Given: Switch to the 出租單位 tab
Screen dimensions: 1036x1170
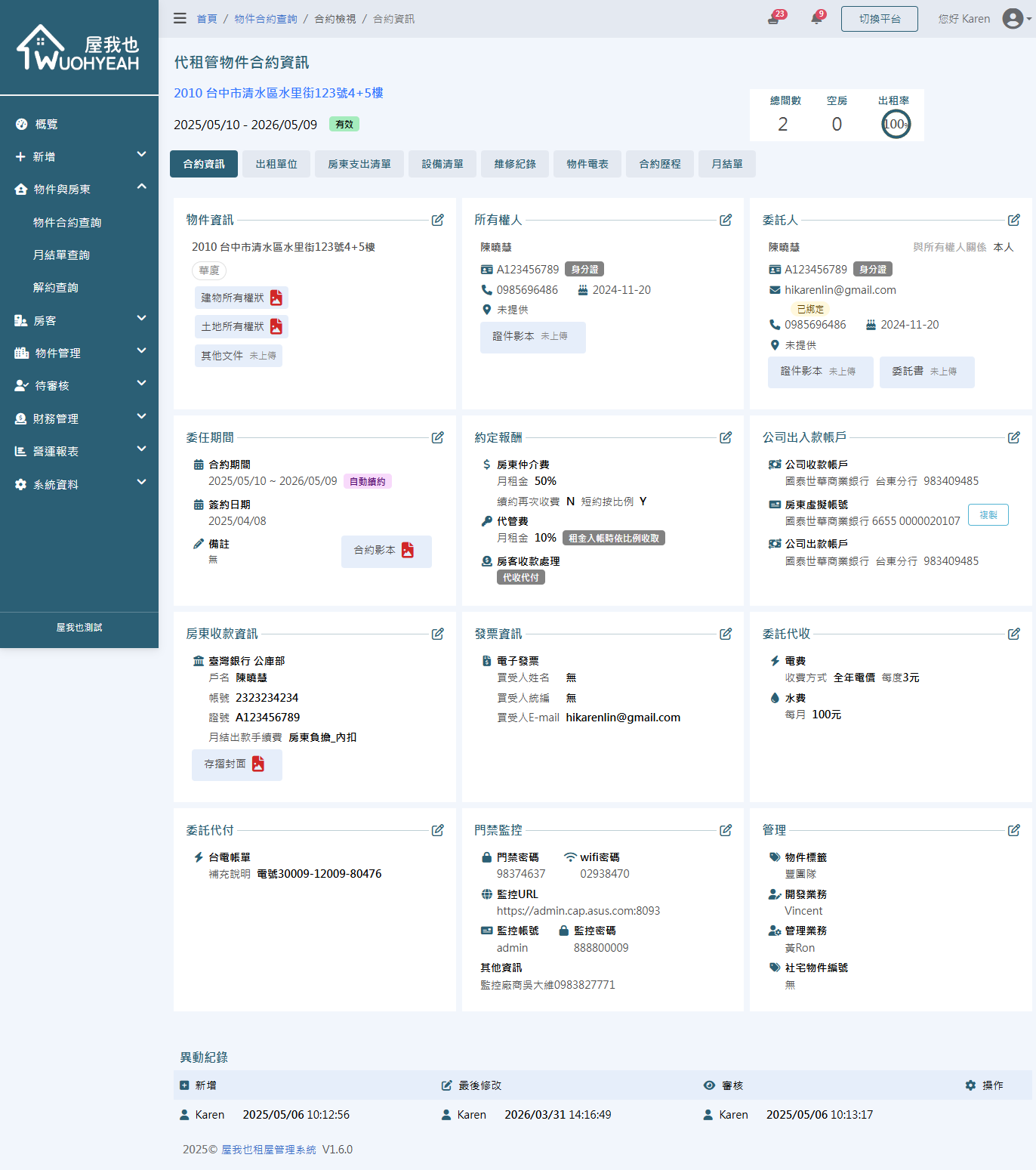Looking at the screenshot, I should (276, 164).
